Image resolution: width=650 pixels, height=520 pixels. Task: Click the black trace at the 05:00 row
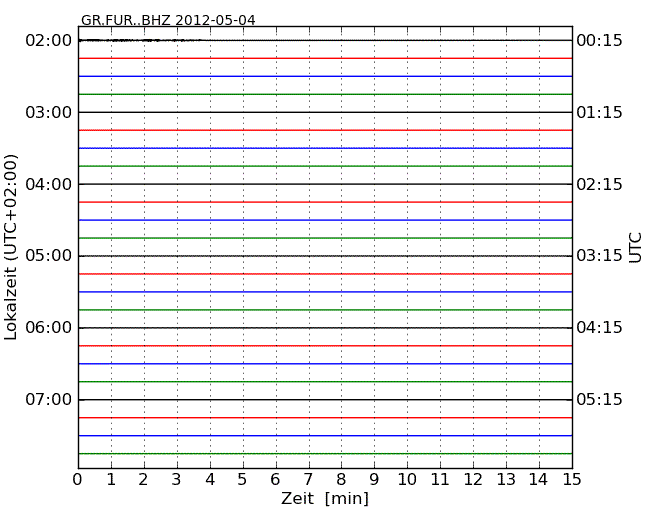point(325,256)
